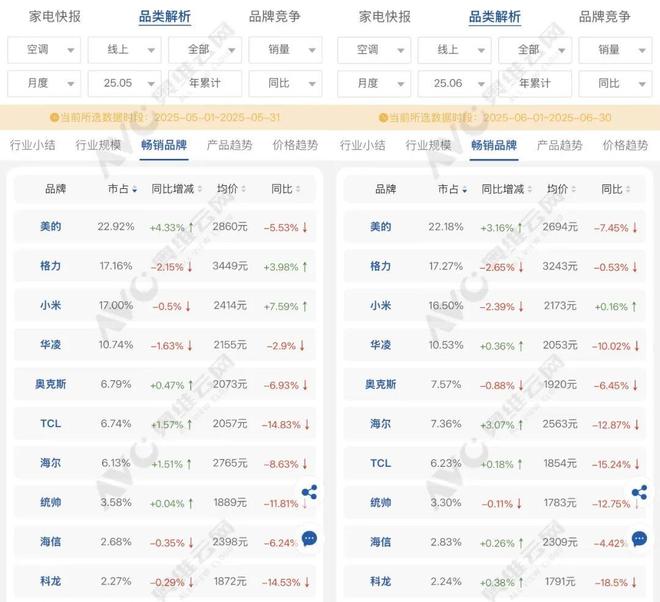Click the 年累计 button in left panel
660x602 pixels.
[x=205, y=83]
